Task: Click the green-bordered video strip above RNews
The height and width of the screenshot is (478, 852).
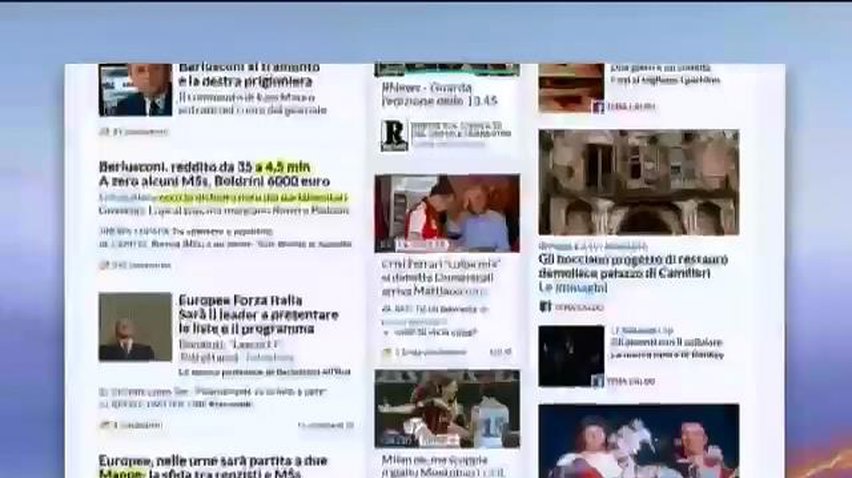Action: (447, 70)
